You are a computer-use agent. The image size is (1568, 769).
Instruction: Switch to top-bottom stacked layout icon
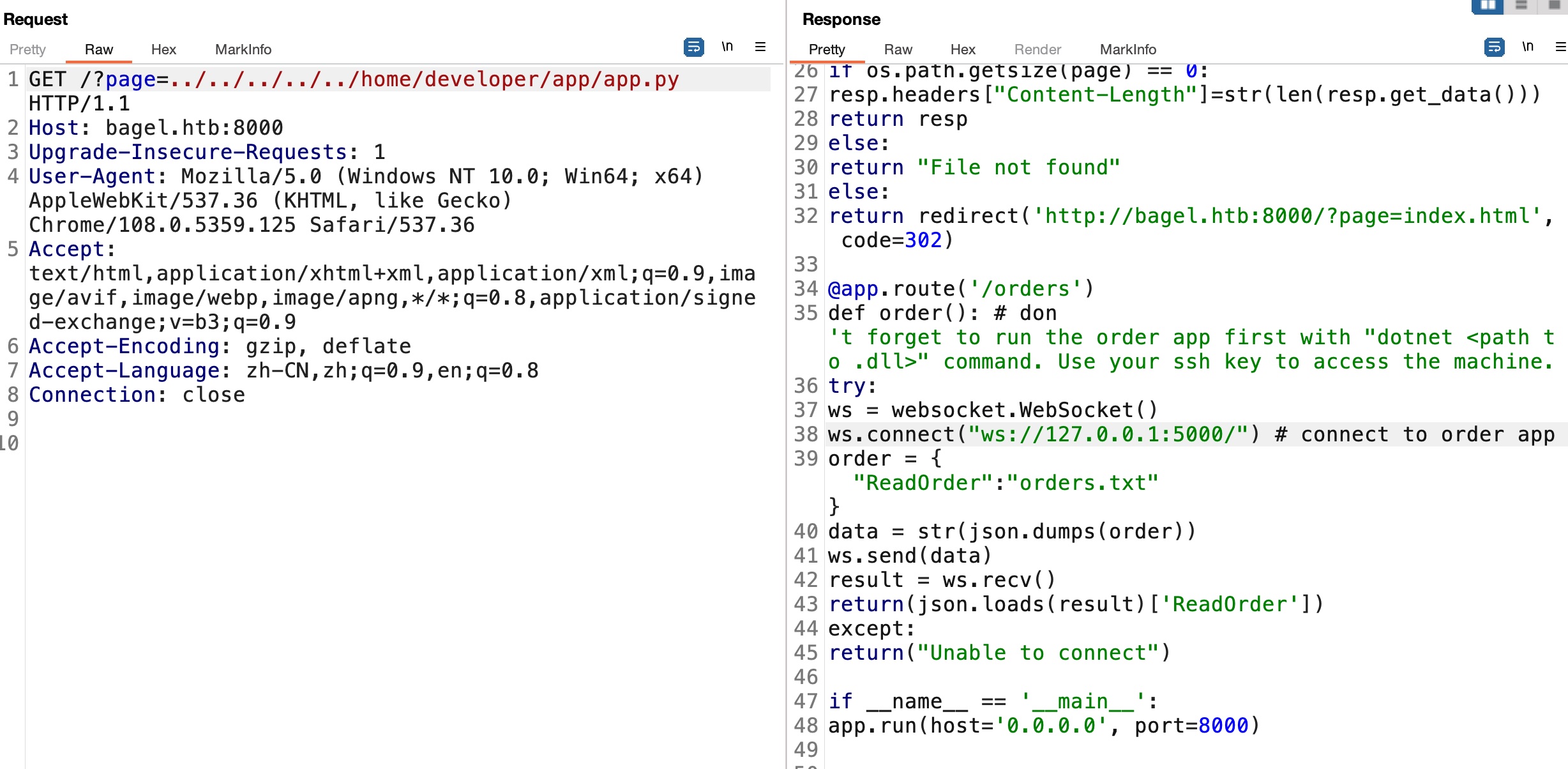pos(1521,6)
